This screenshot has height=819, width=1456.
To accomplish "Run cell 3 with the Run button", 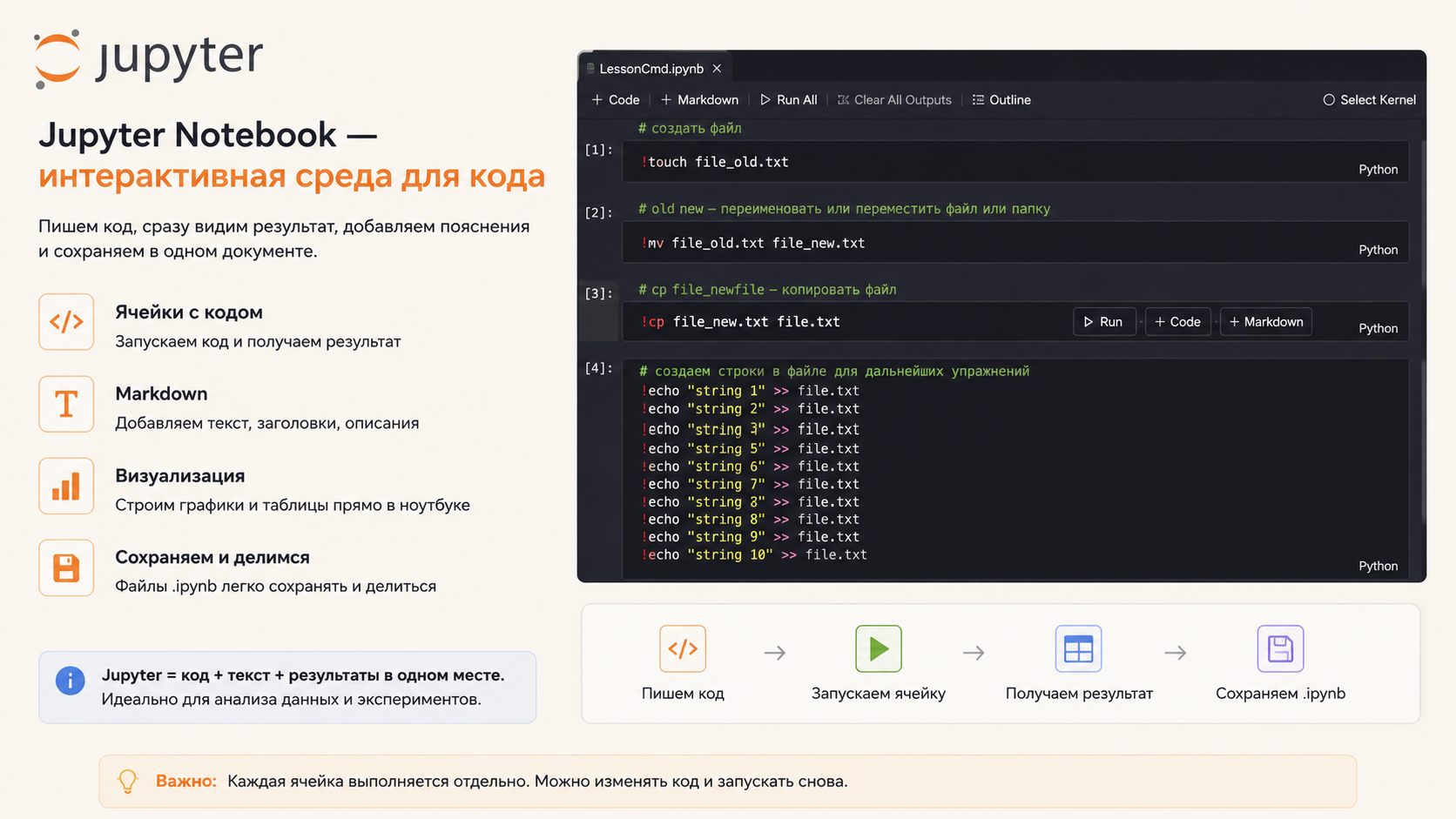I will tap(1104, 322).
